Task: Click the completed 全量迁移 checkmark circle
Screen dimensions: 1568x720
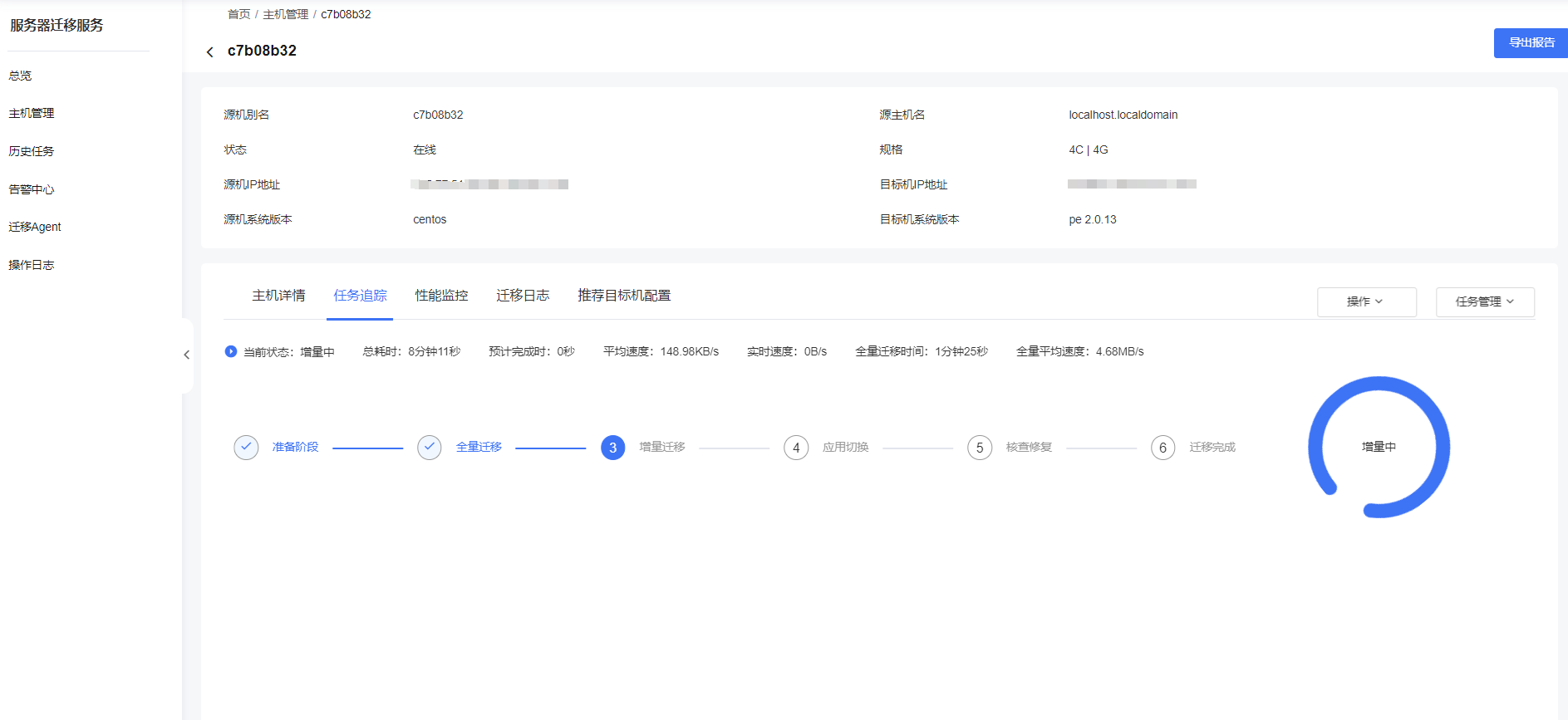Action: [430, 448]
